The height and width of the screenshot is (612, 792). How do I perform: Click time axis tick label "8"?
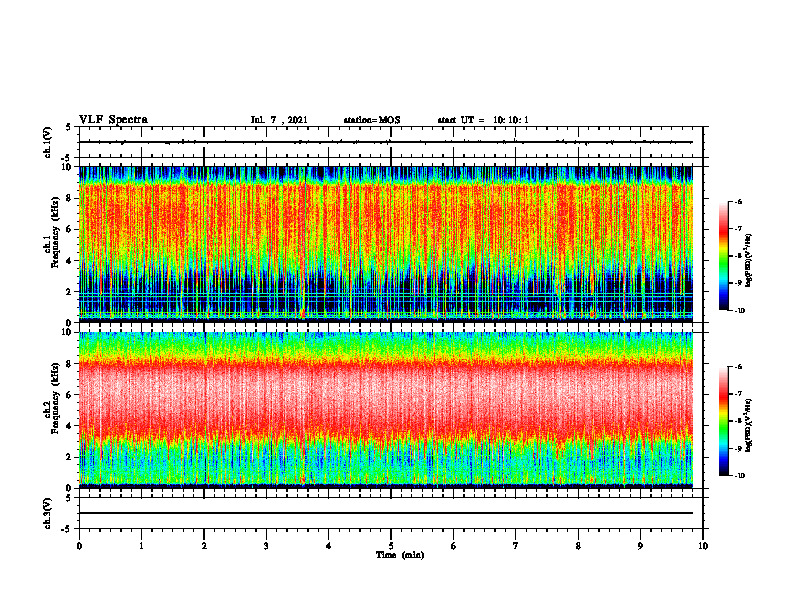coord(578,546)
